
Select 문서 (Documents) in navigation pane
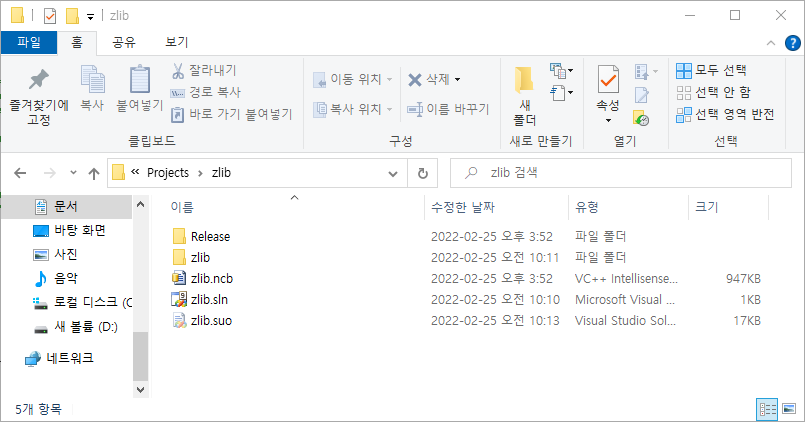click(x=67, y=206)
